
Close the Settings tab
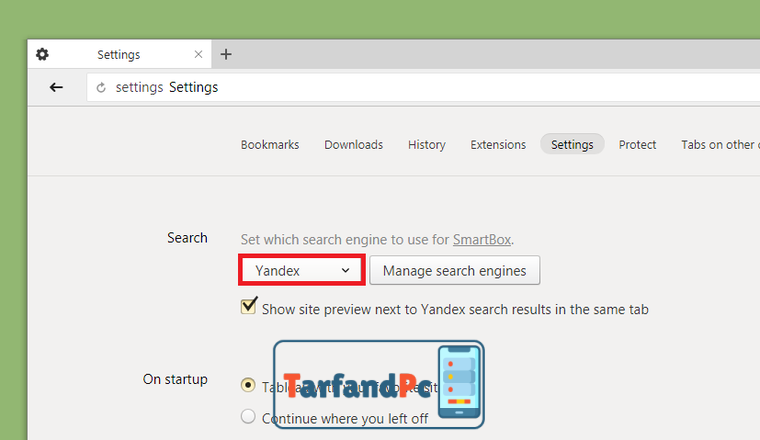tap(198, 54)
